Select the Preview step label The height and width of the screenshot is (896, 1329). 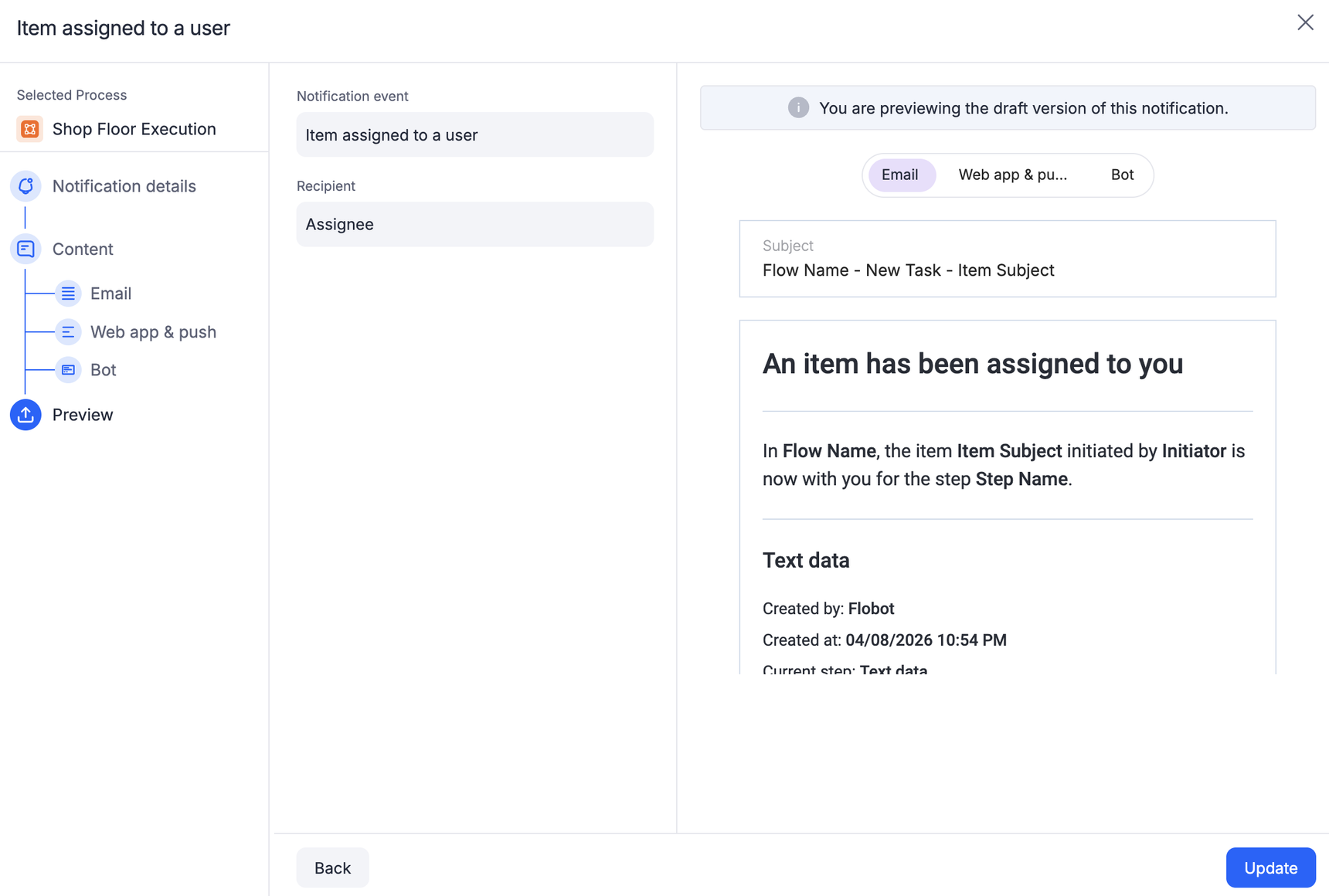click(x=83, y=415)
